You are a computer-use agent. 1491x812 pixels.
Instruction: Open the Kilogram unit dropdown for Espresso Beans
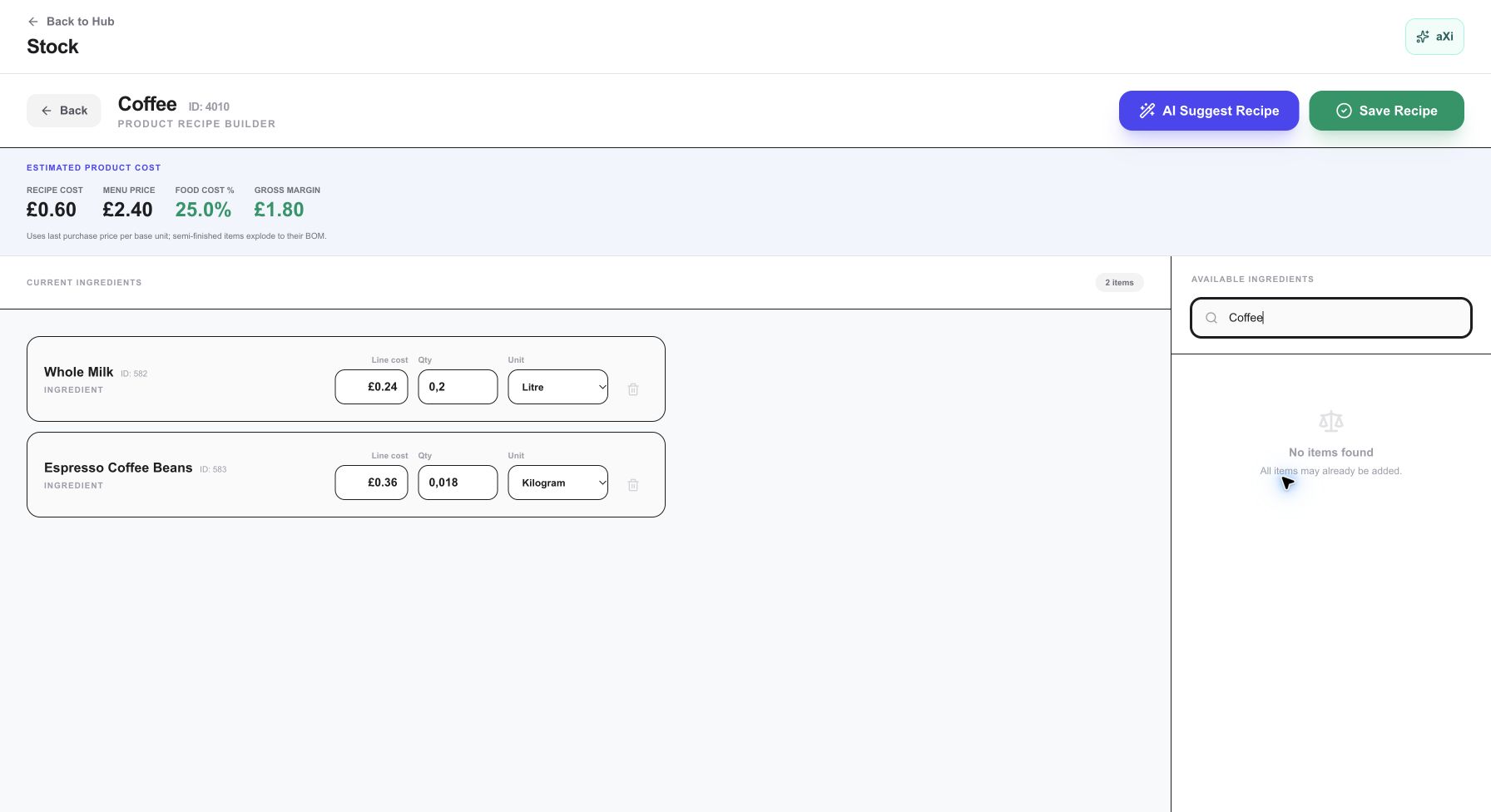[558, 483]
